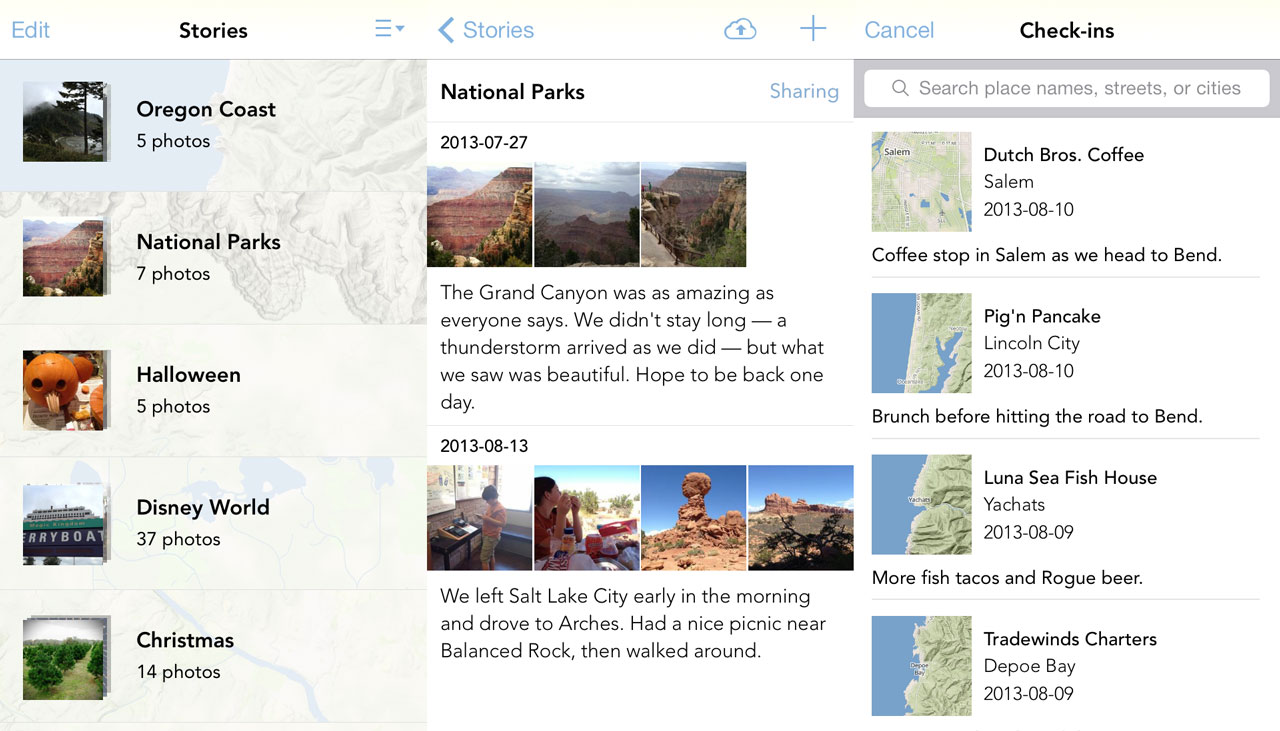Choose the Dutch Bros. Coffee check-in
Viewport: 1280px width, 731px height.
(1063, 182)
